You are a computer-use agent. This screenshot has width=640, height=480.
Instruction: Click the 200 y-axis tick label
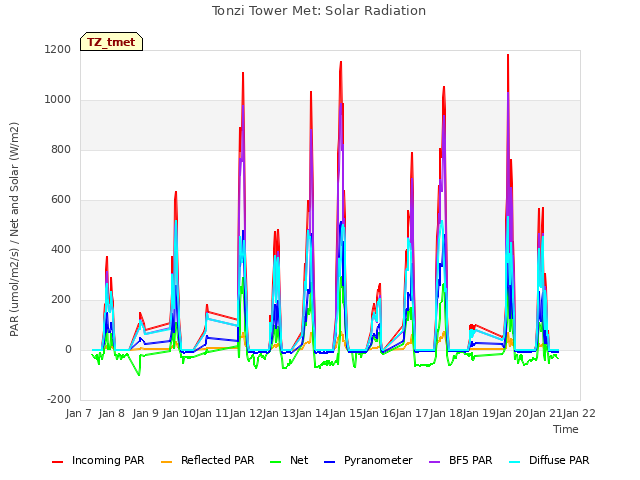pyautogui.click(x=61, y=300)
